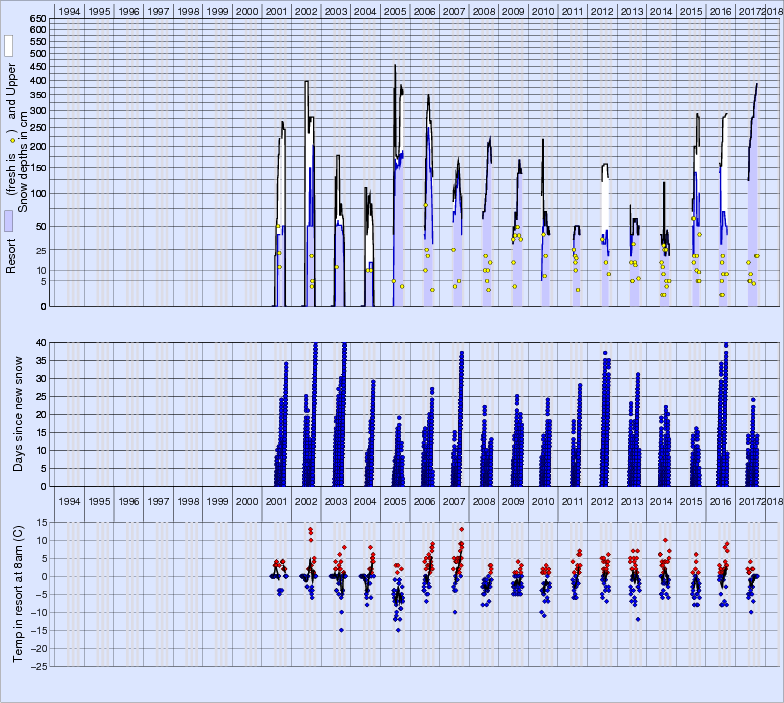Click the 15 tick on the temperature axis
The width and height of the screenshot is (784, 703).
41,522
